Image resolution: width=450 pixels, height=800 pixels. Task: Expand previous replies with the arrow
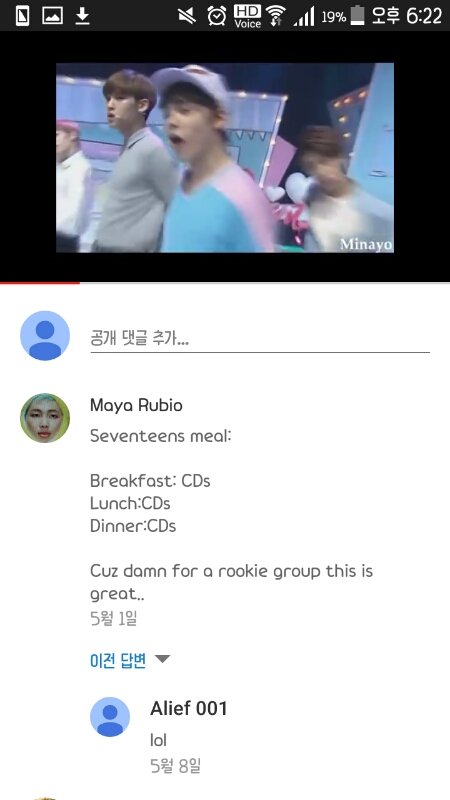click(162, 659)
